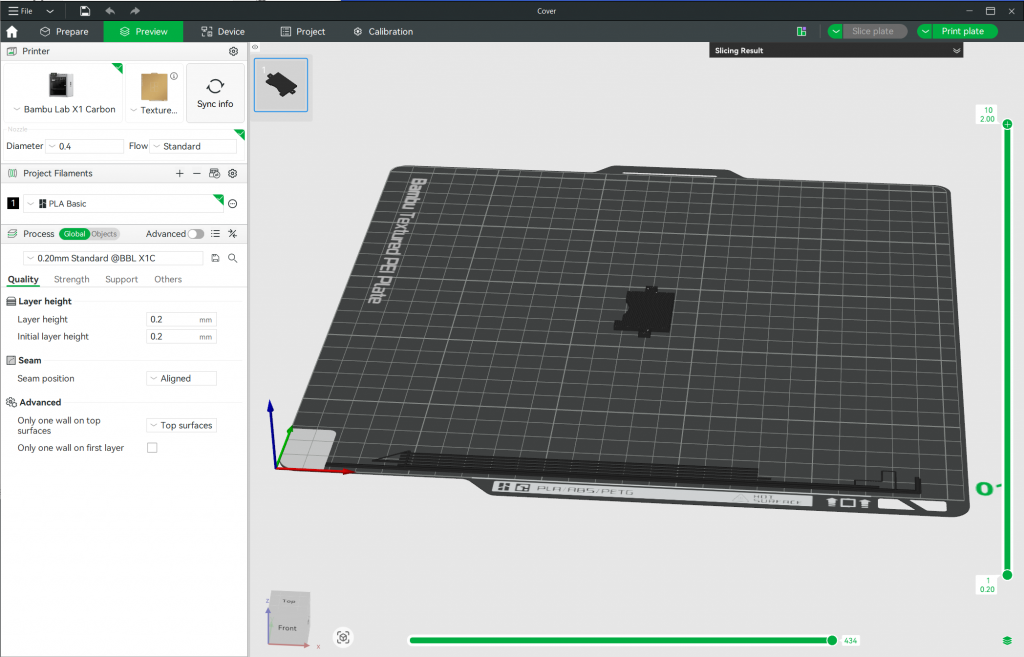The image size is (1024, 657).
Task: Open printer settings gear icon
Action: point(233,51)
